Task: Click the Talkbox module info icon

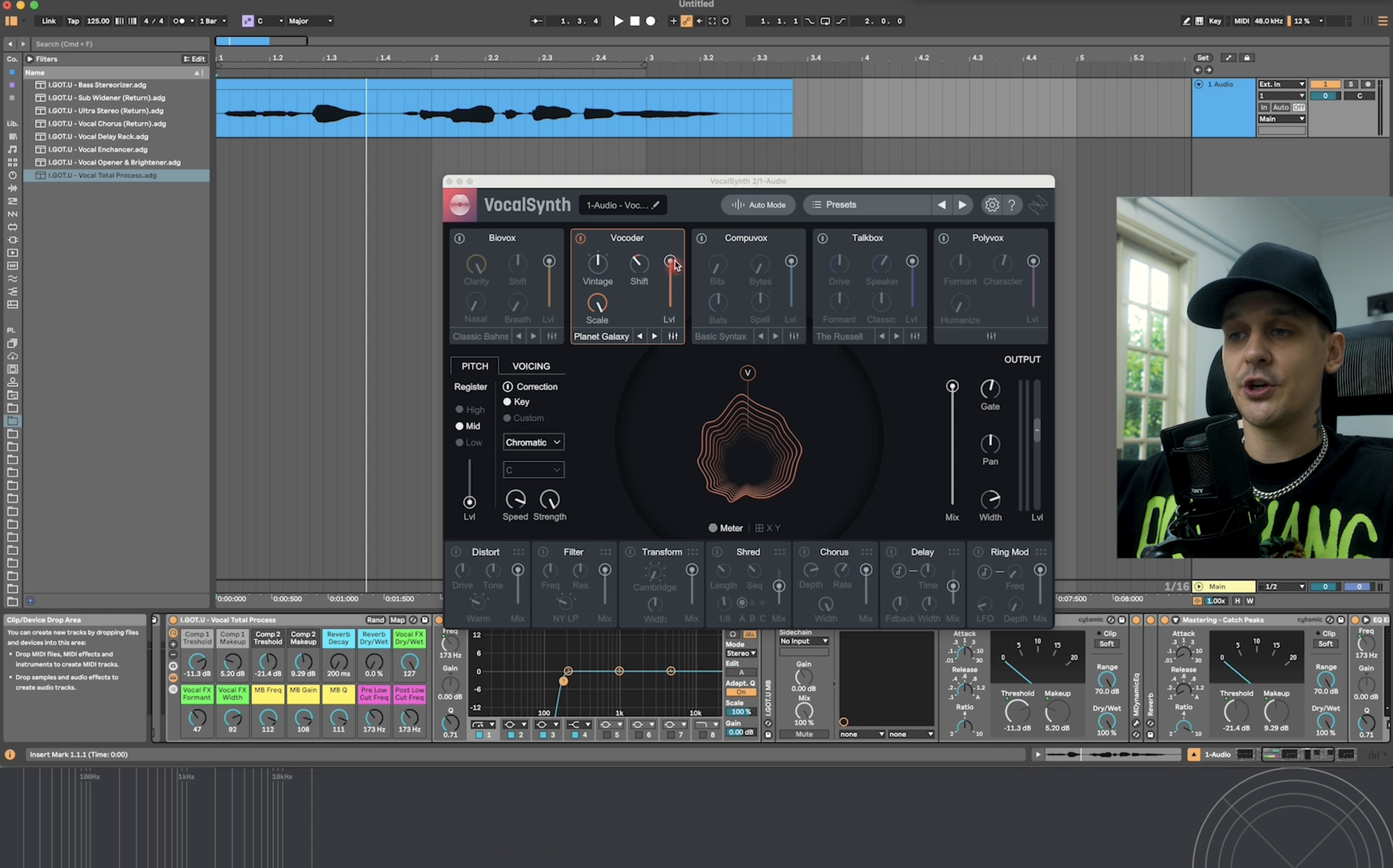Action: point(820,237)
